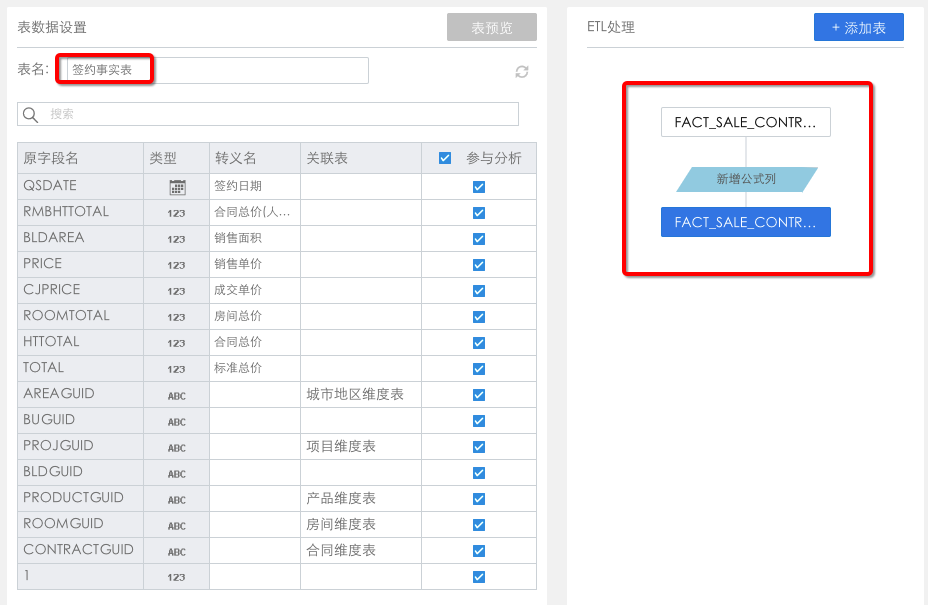The image size is (928, 605).
Task: Click the 销售面积 alias cell
Action: pyautogui.click(x=255, y=239)
